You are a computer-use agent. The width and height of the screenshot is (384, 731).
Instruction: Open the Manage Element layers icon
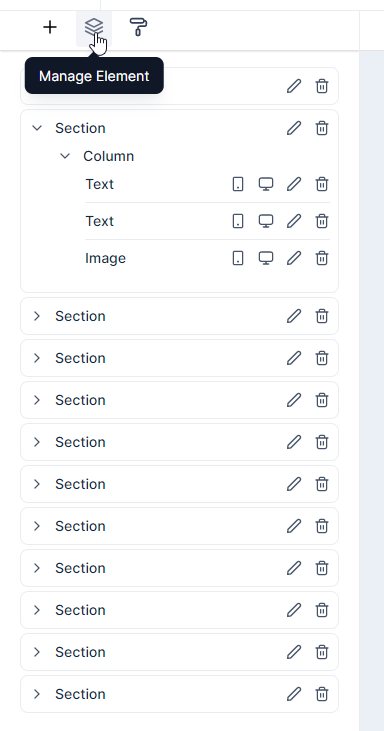[x=94, y=28]
